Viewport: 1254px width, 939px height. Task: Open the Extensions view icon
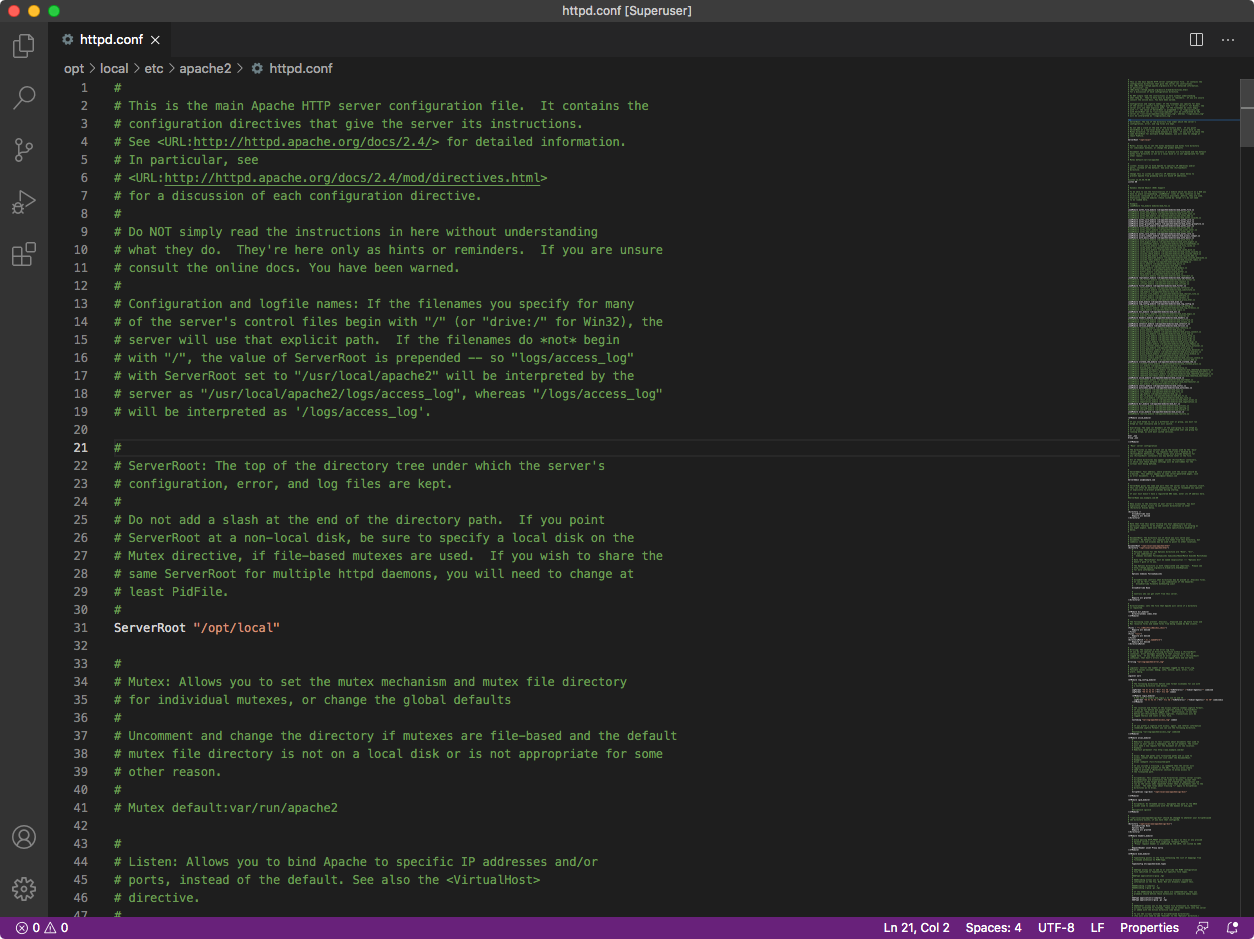coord(23,255)
